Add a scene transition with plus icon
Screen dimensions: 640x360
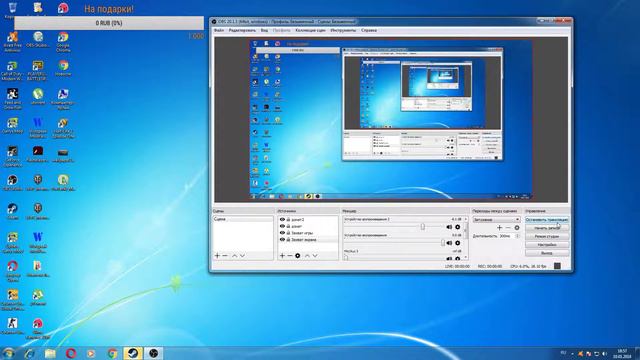pyautogui.click(x=500, y=228)
